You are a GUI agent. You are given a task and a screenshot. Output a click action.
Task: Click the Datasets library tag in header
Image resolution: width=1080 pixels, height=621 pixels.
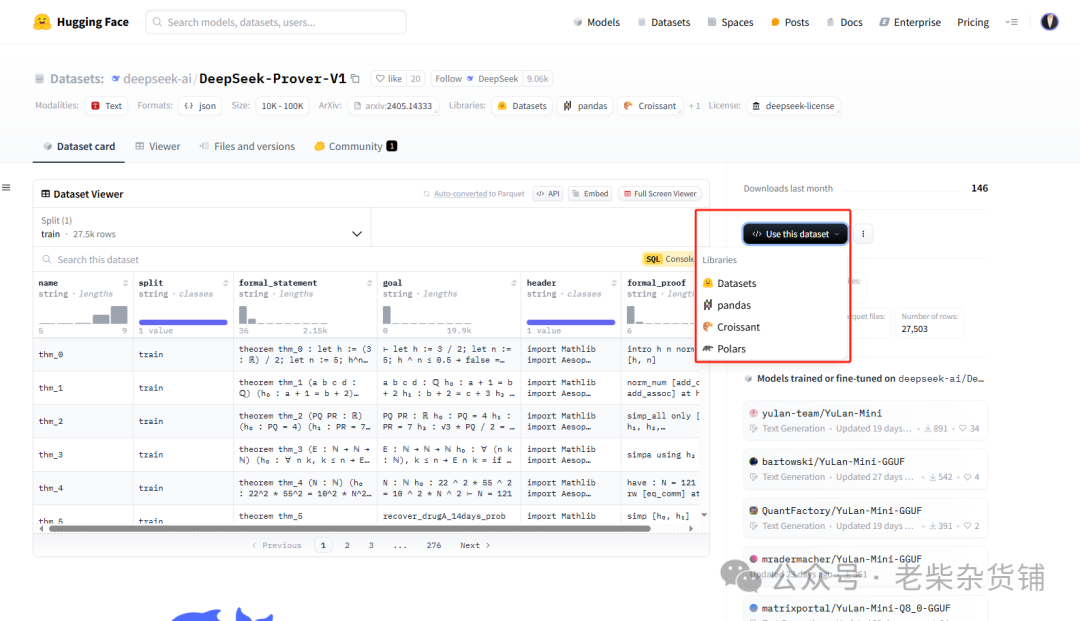[x=522, y=105]
